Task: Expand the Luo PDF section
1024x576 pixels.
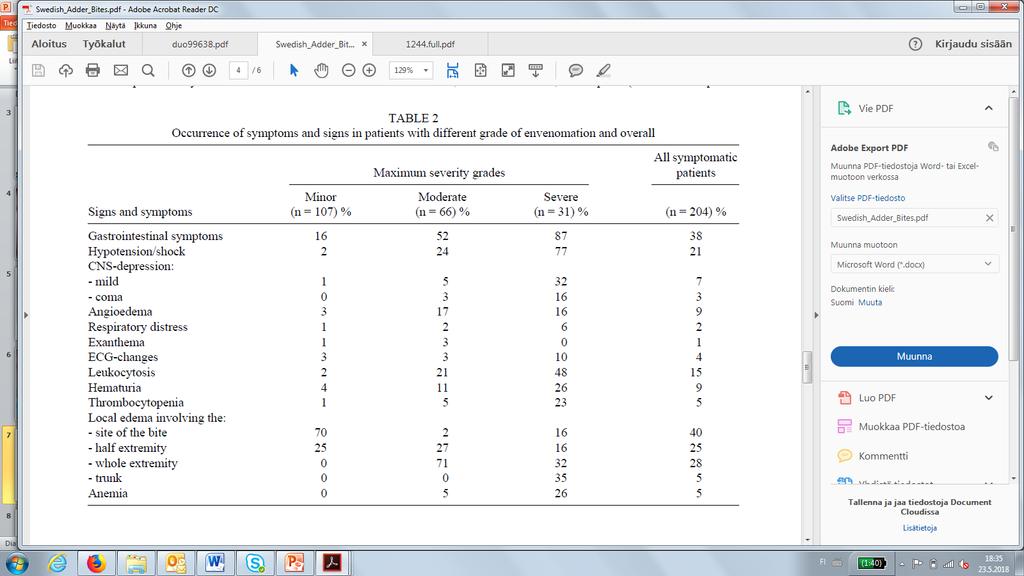Action: (989, 398)
